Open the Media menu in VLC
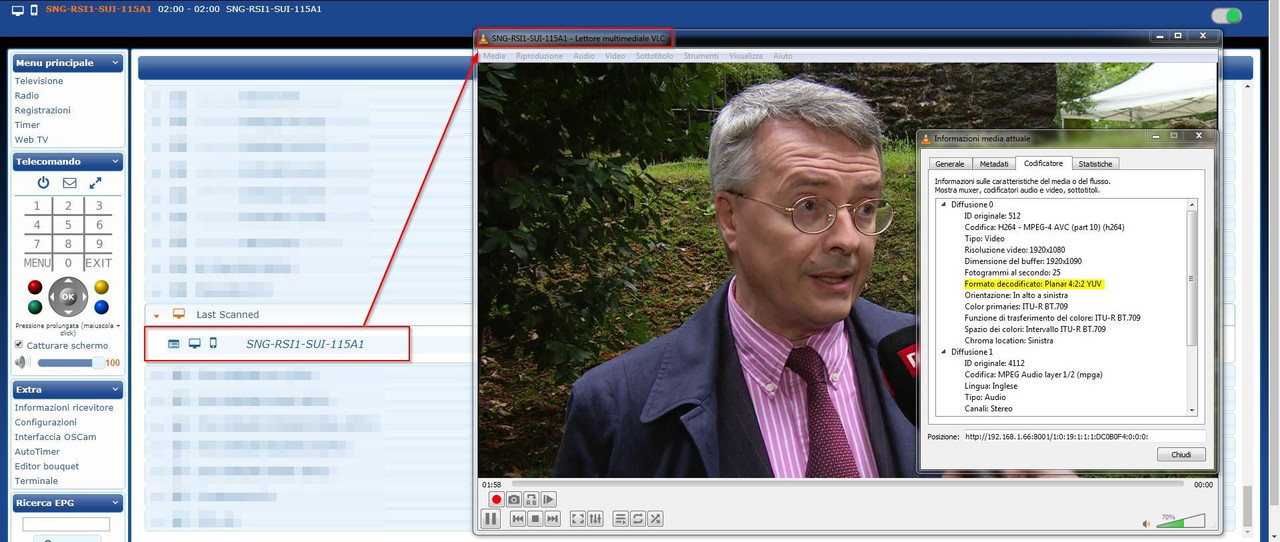This screenshot has width=1280, height=542. pos(494,56)
